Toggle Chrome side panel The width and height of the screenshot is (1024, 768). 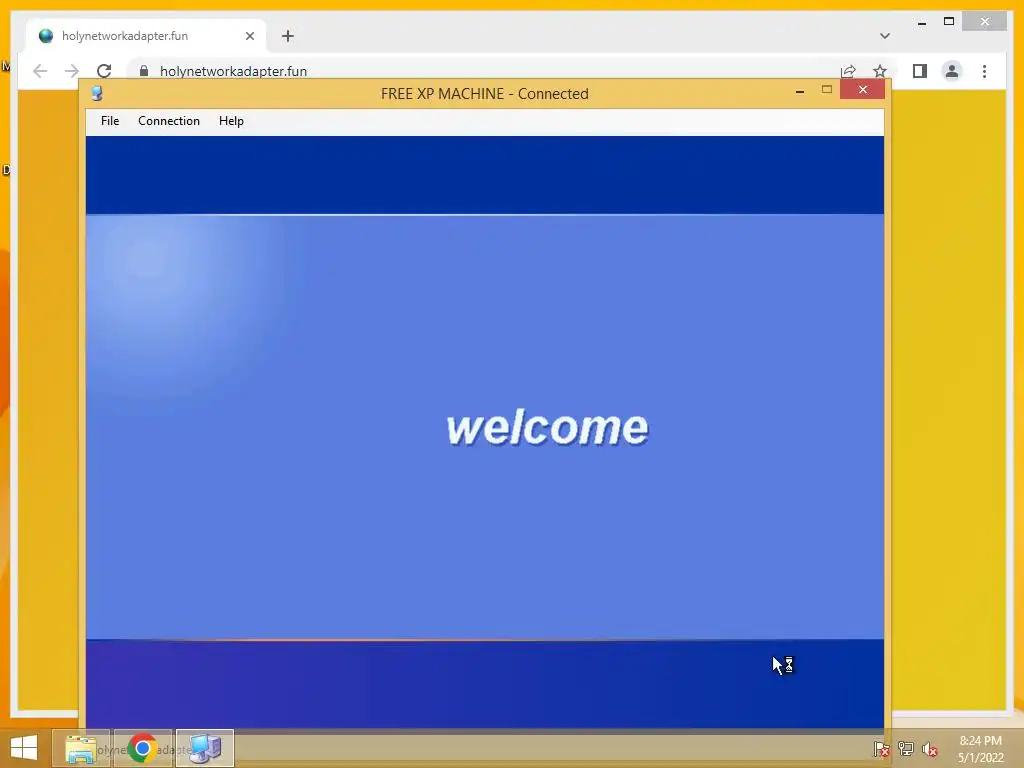[920, 71]
